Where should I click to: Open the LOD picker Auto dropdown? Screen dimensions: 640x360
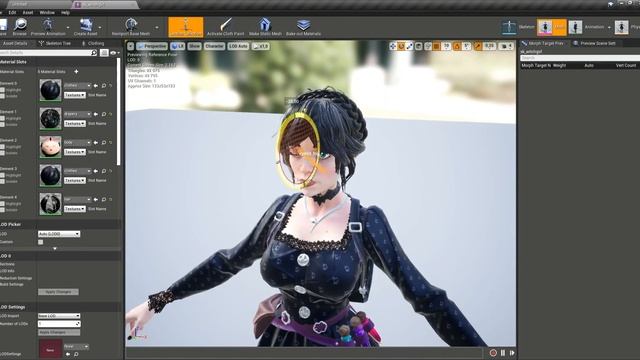pyautogui.click(x=59, y=234)
